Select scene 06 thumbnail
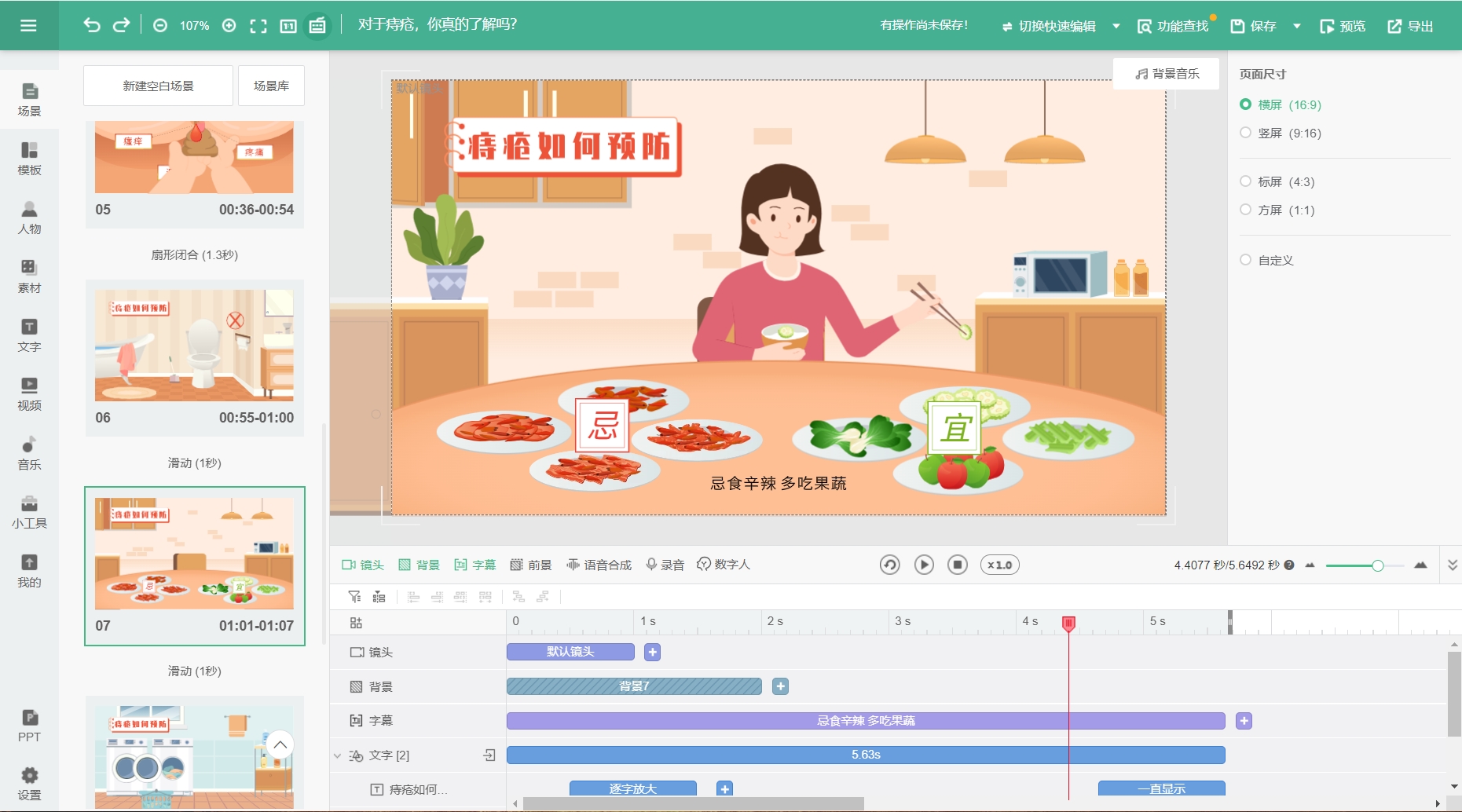This screenshot has width=1462, height=812. (194, 346)
